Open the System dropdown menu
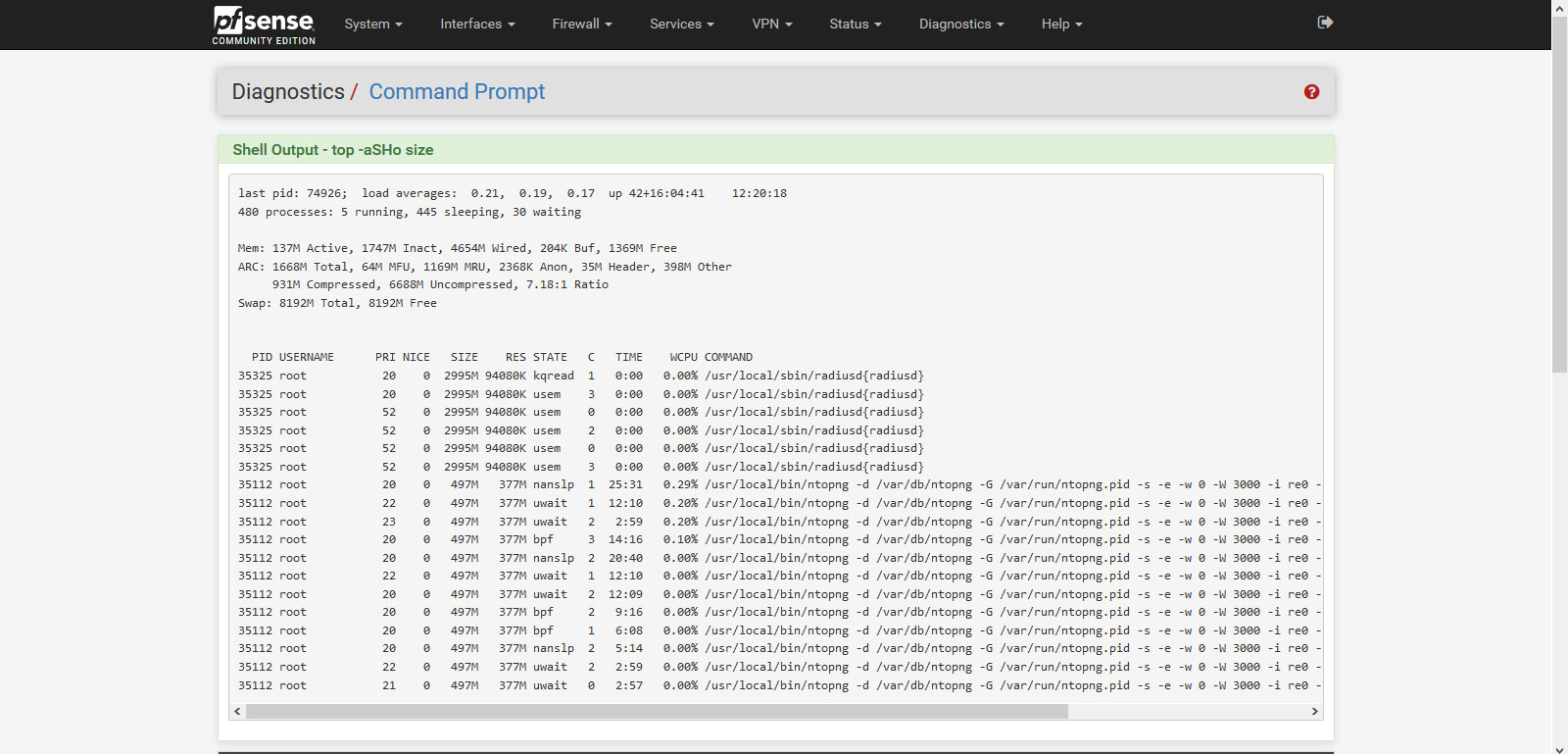 point(372,25)
